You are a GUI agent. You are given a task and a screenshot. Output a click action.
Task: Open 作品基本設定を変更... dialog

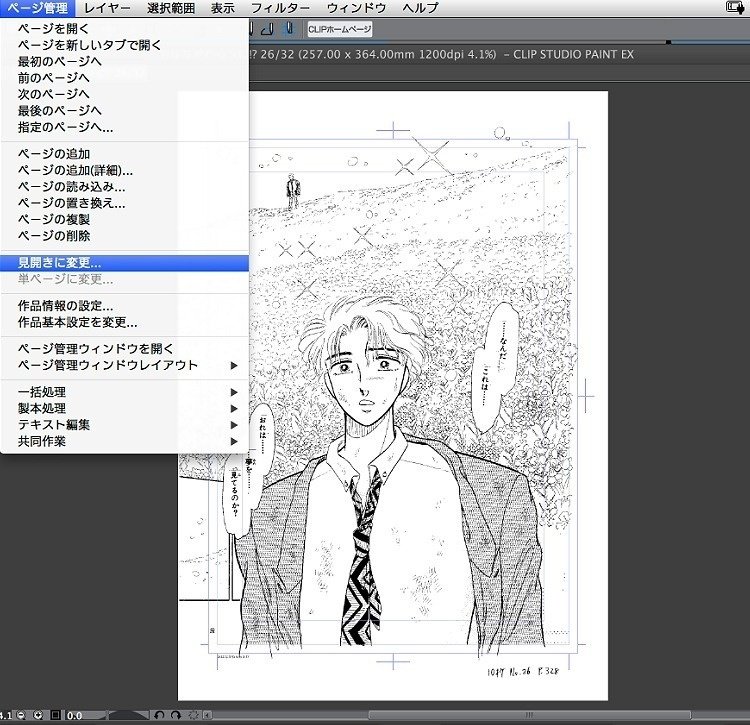124,322
